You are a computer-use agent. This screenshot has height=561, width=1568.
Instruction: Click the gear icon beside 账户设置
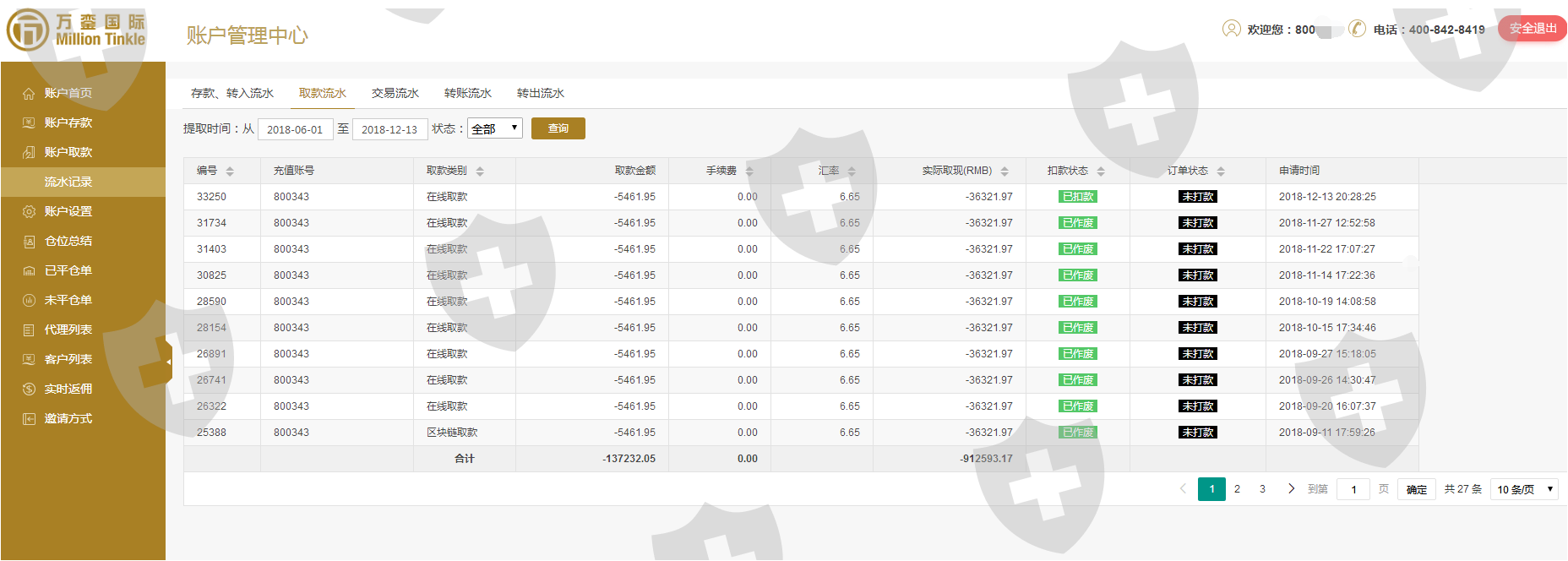[x=29, y=212]
